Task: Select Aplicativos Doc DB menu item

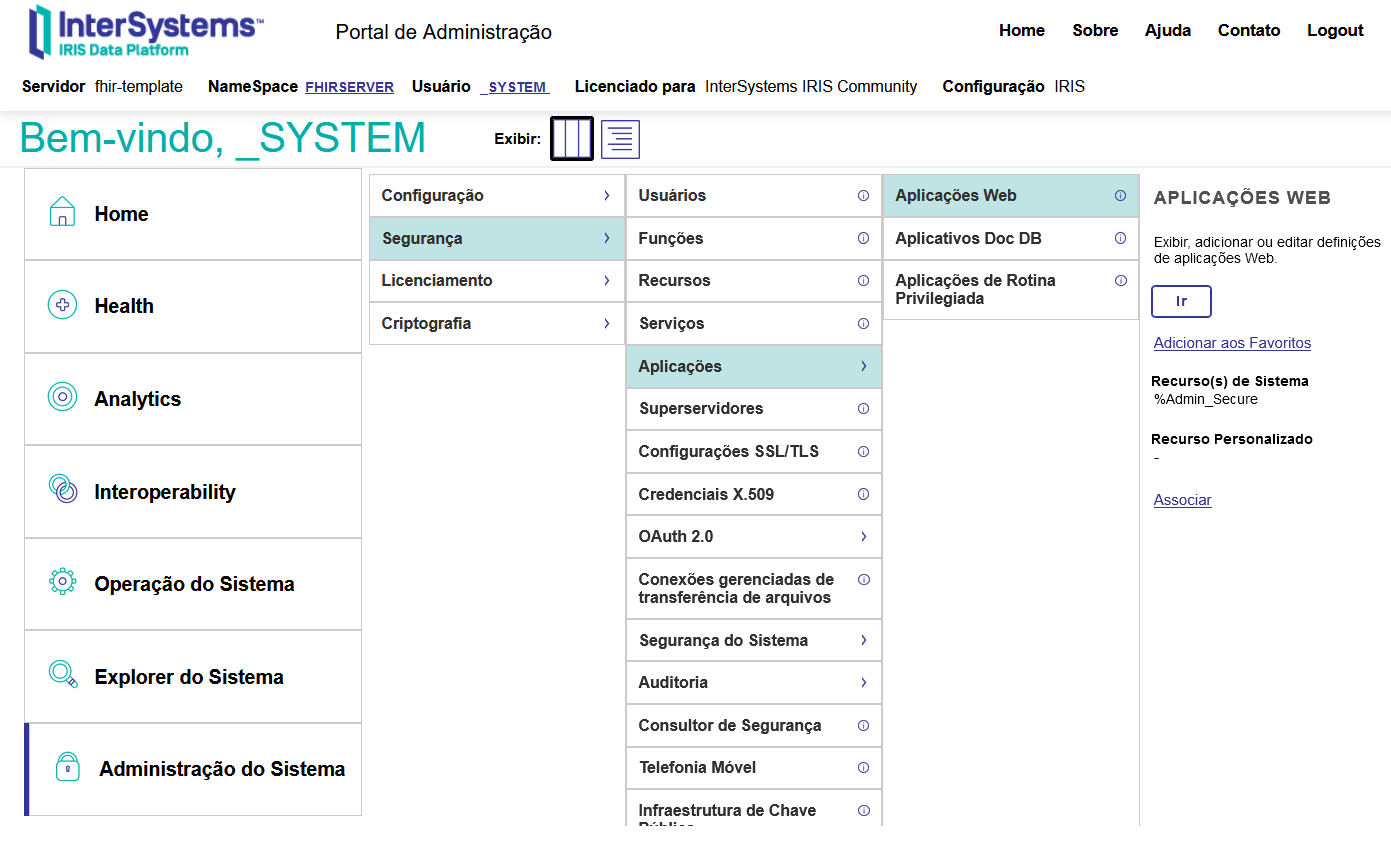Action: pos(967,239)
